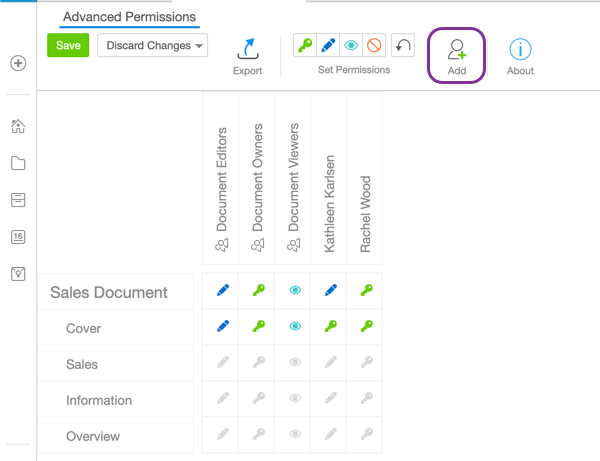
Task: Open the folder icon in sidebar
Action: 18,163
